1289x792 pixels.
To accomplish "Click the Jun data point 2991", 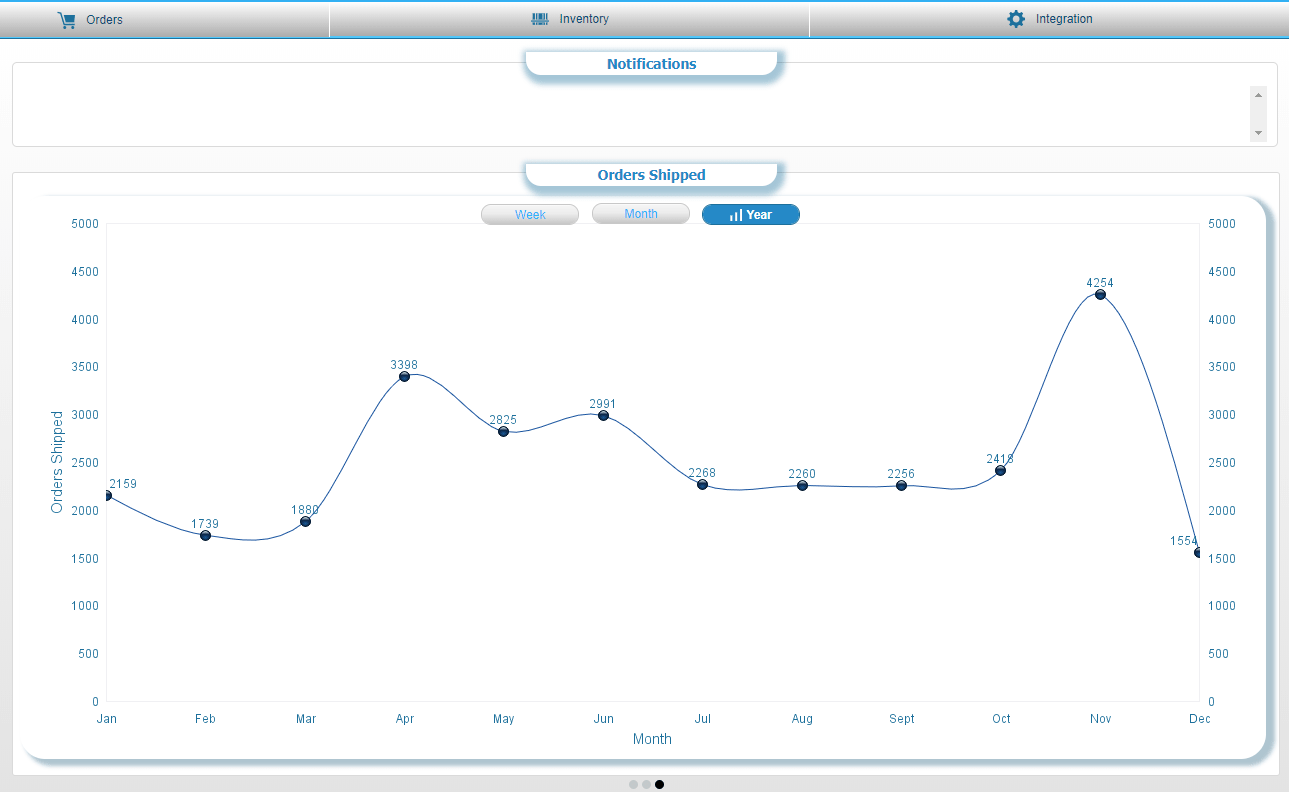I will [x=603, y=416].
